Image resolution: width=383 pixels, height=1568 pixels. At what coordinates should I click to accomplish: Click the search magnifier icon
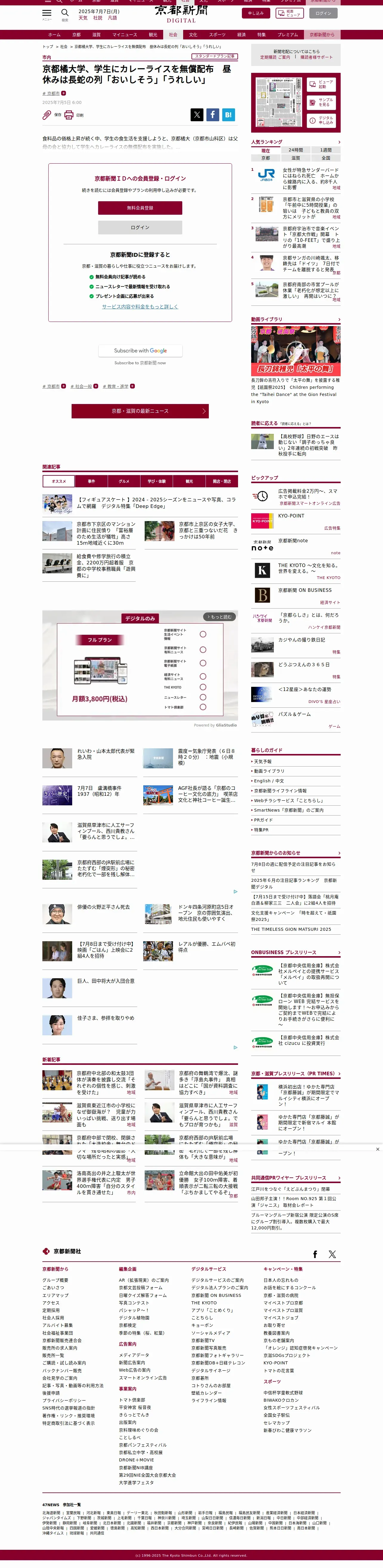(x=64, y=12)
